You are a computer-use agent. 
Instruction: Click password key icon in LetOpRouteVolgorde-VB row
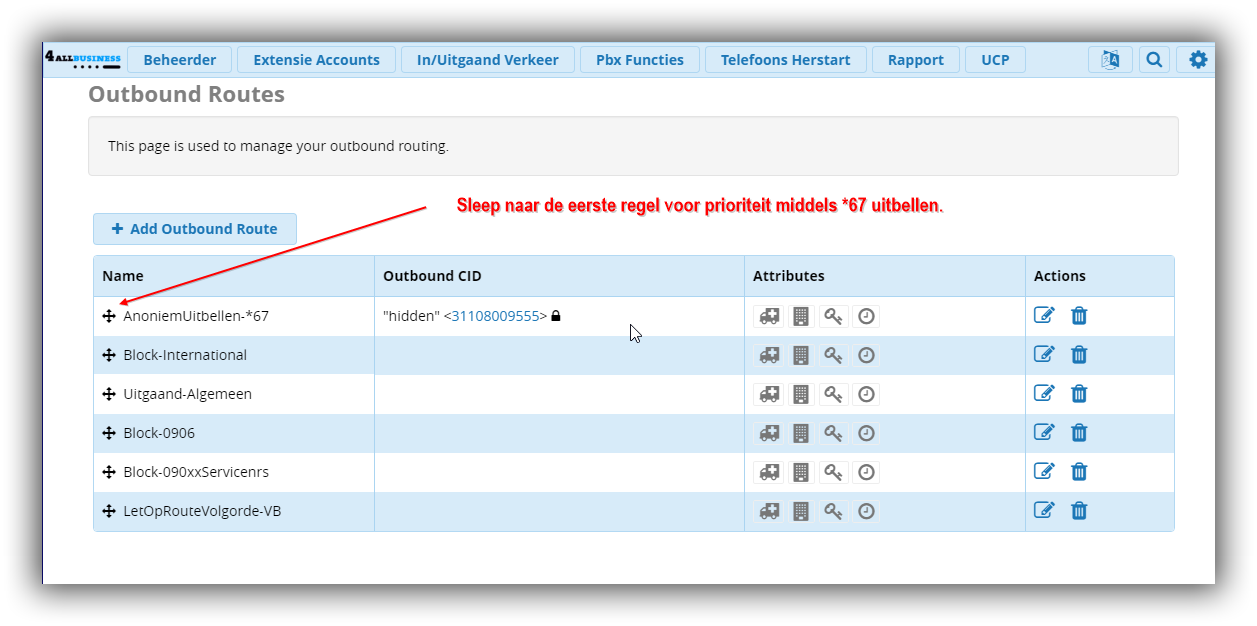point(833,511)
